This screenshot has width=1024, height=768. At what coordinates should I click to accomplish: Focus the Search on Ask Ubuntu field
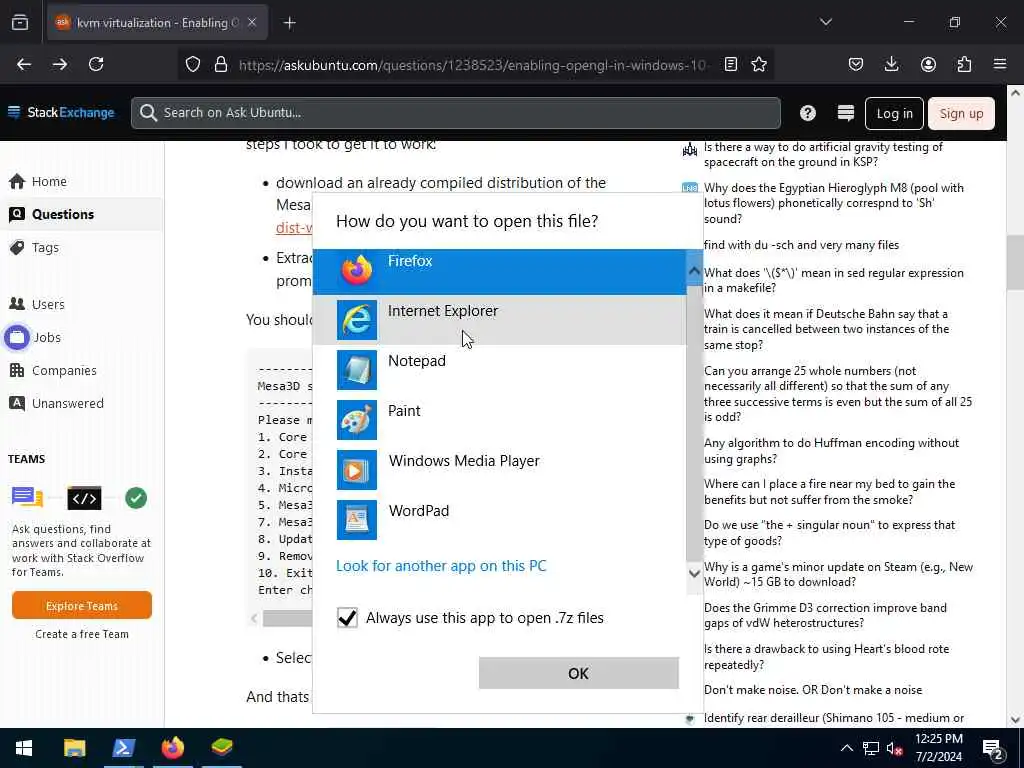pos(455,113)
